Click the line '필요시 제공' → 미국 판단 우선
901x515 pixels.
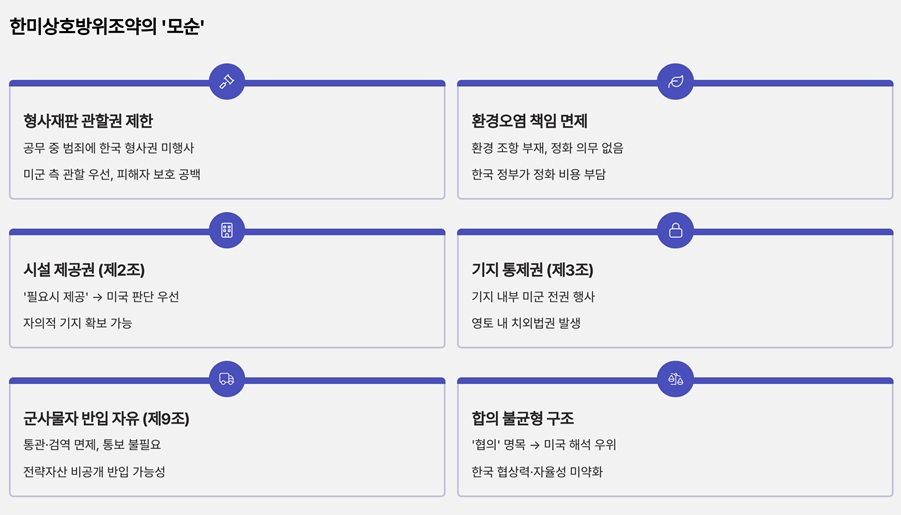pos(101,297)
